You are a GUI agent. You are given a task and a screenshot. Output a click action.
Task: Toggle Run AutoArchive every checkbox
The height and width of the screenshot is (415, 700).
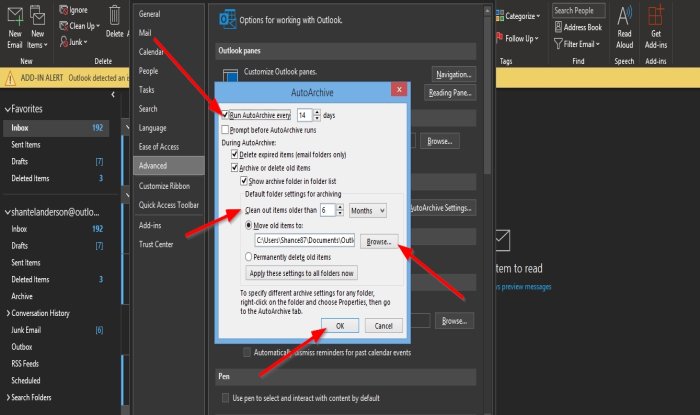[x=225, y=115]
